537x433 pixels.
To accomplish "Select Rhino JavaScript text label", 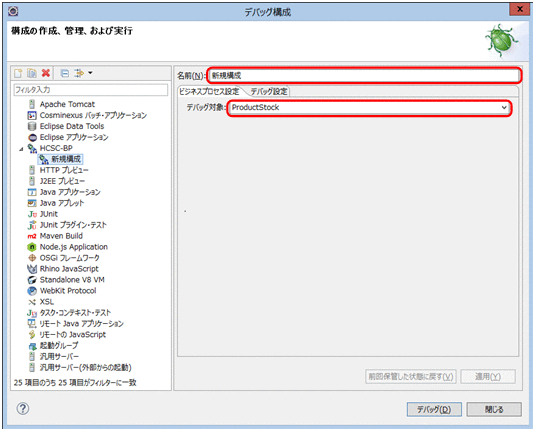I will (x=69, y=269).
